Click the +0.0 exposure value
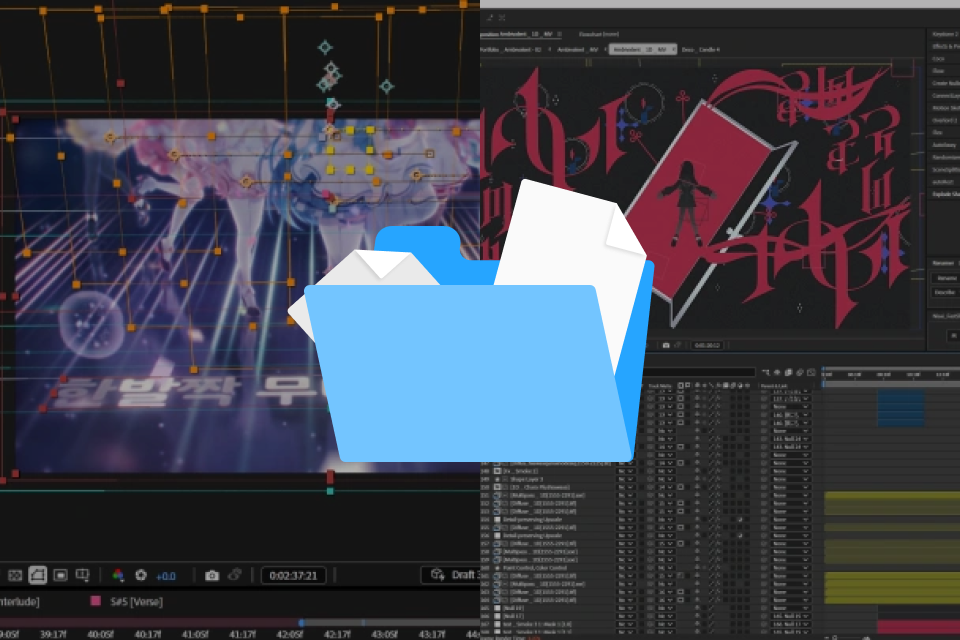Image resolution: width=960 pixels, height=640 pixels. [165, 576]
